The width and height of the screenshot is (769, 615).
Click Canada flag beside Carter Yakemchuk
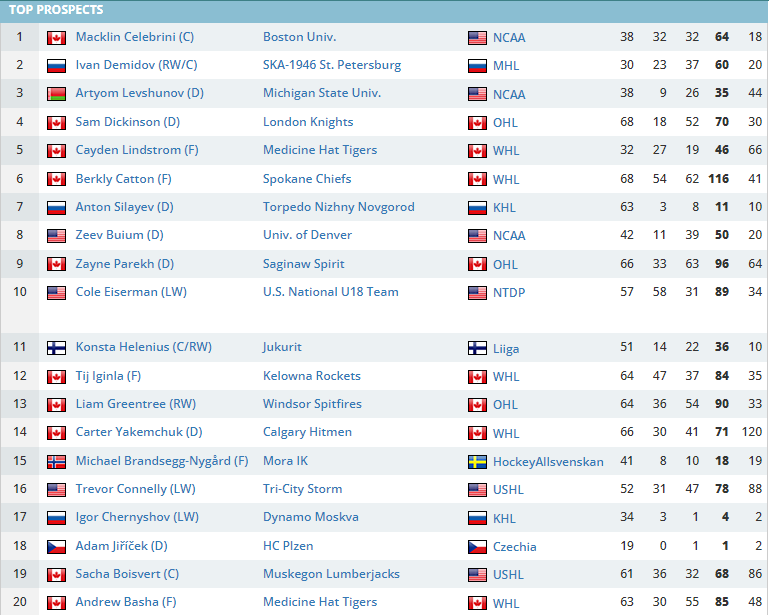[x=56, y=433]
